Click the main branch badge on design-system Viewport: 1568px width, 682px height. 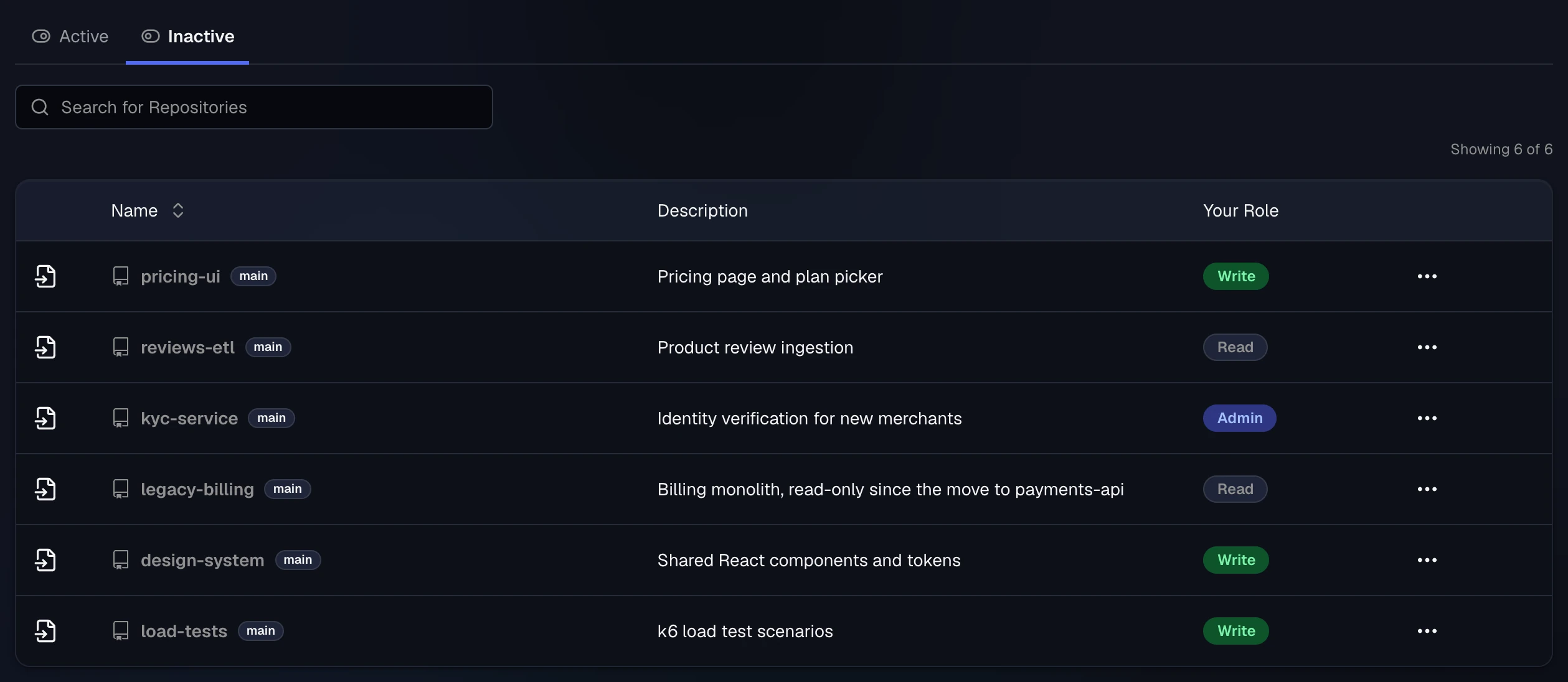298,560
